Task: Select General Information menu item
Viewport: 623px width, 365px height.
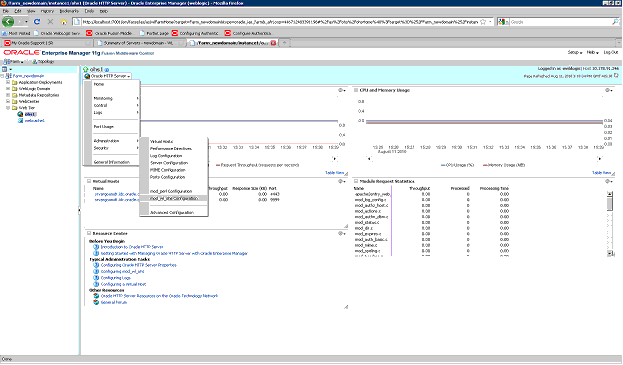Action: coord(112,162)
